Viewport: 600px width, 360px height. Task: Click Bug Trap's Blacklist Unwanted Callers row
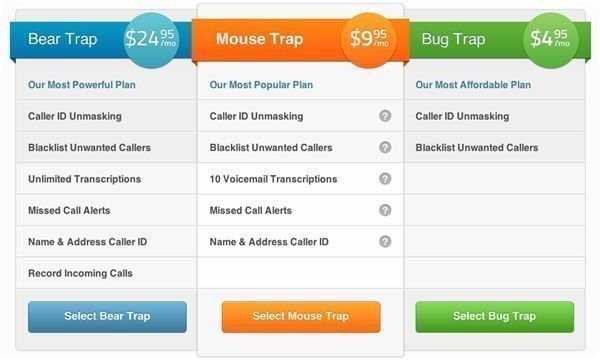click(494, 147)
